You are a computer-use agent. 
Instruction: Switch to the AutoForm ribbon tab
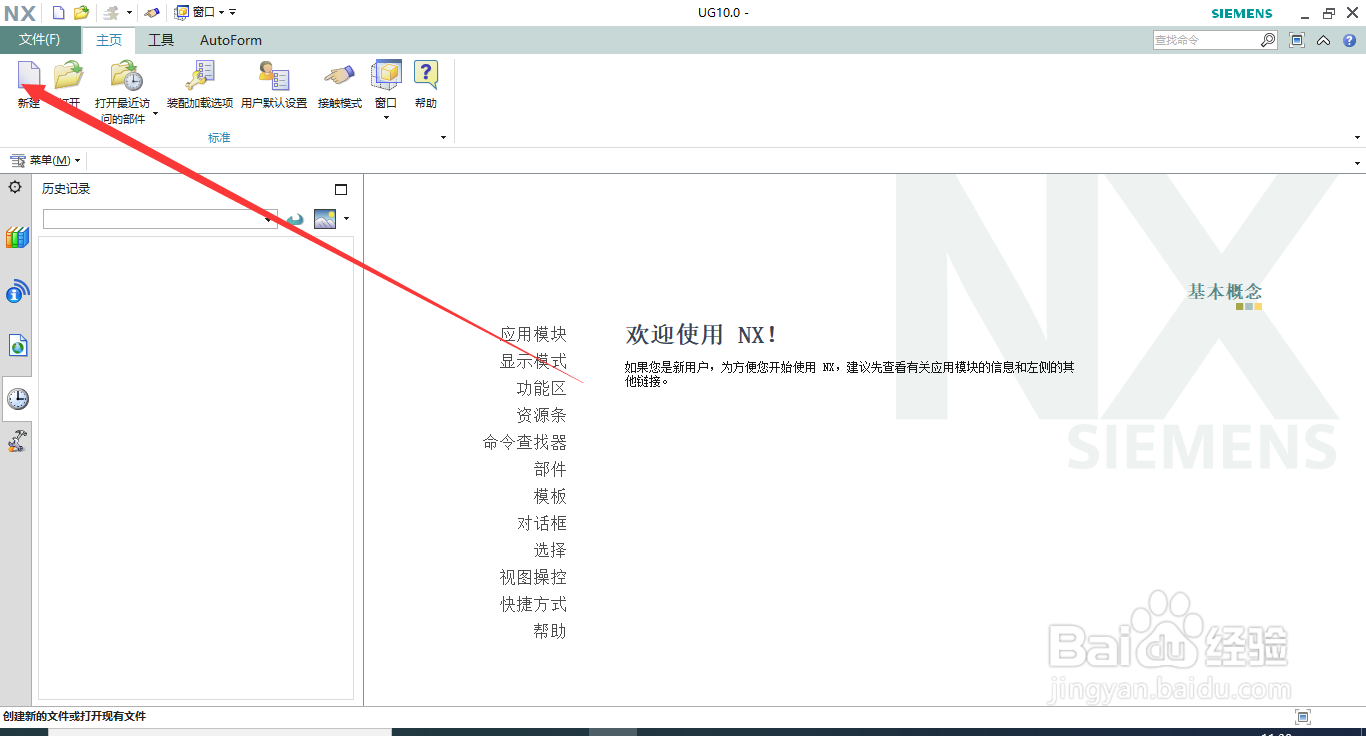pyautogui.click(x=231, y=40)
